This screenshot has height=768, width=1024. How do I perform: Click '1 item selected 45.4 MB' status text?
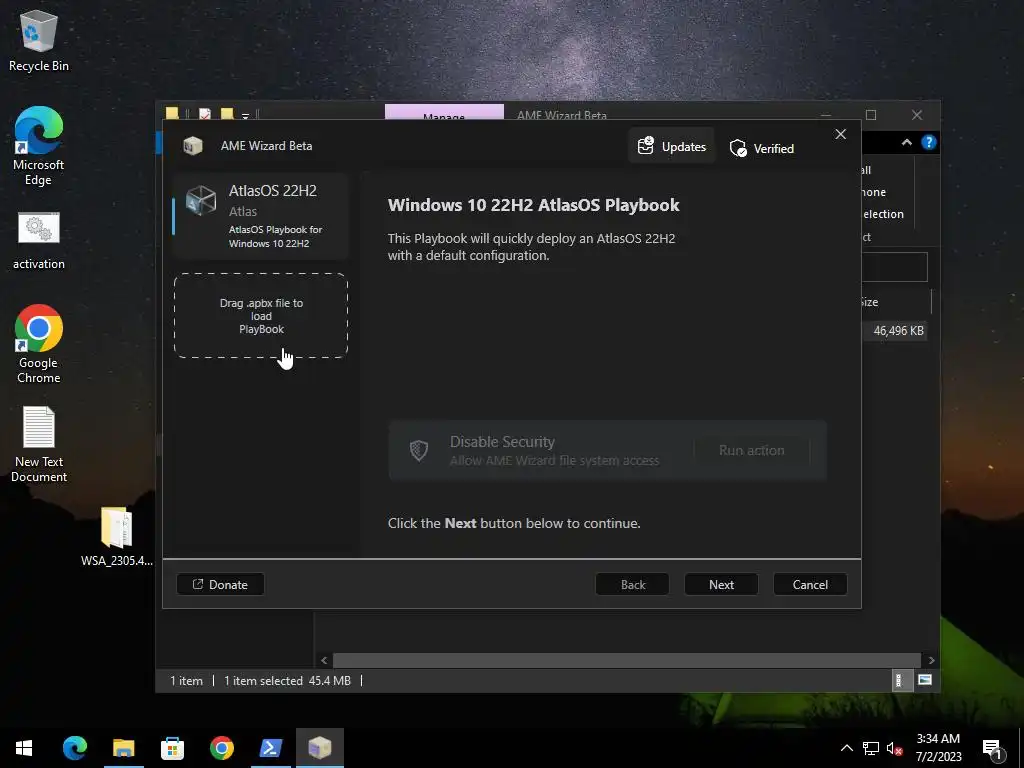(287, 680)
